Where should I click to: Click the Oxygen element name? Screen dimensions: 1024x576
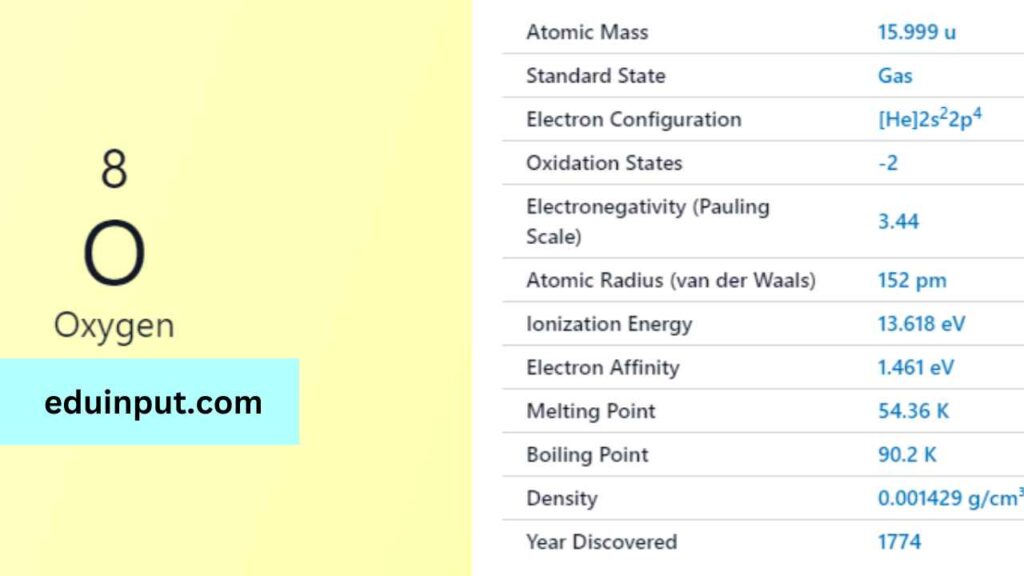(114, 325)
